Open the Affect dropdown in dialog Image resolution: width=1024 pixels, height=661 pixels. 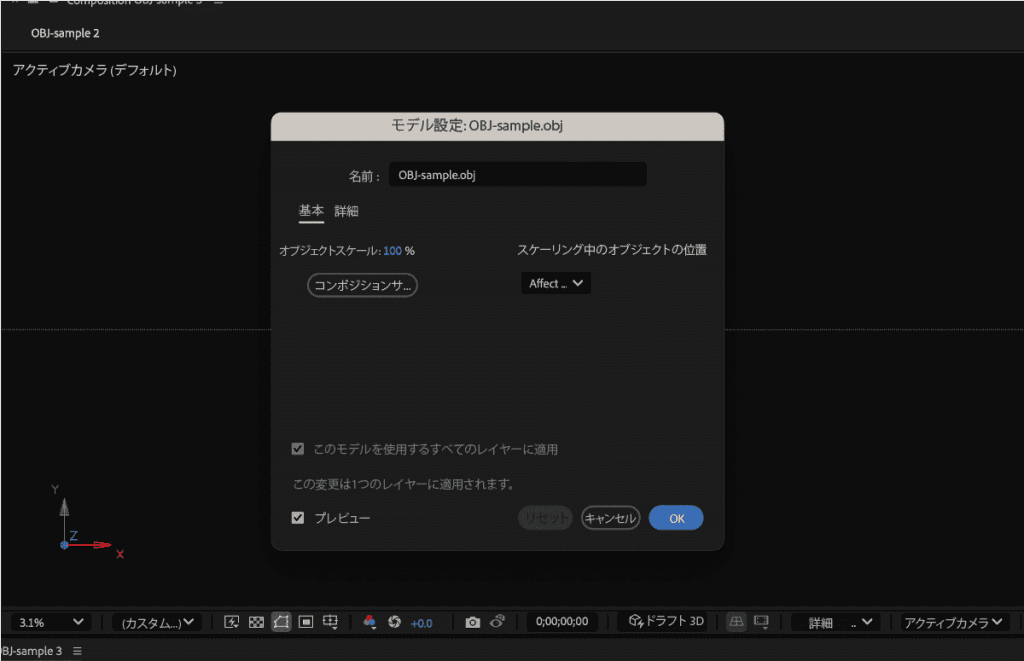pyautogui.click(x=556, y=284)
